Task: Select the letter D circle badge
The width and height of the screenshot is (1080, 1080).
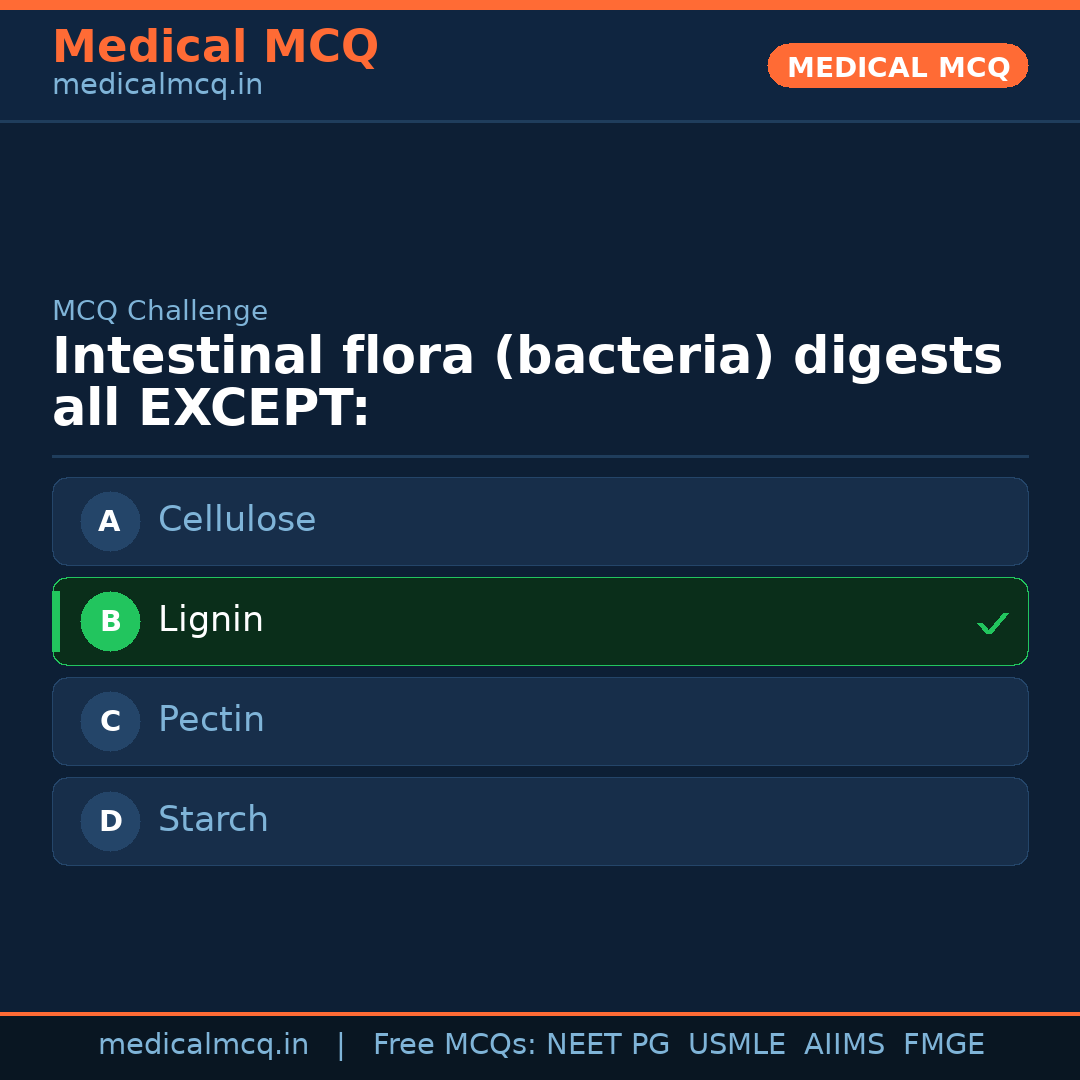Action: (110, 821)
